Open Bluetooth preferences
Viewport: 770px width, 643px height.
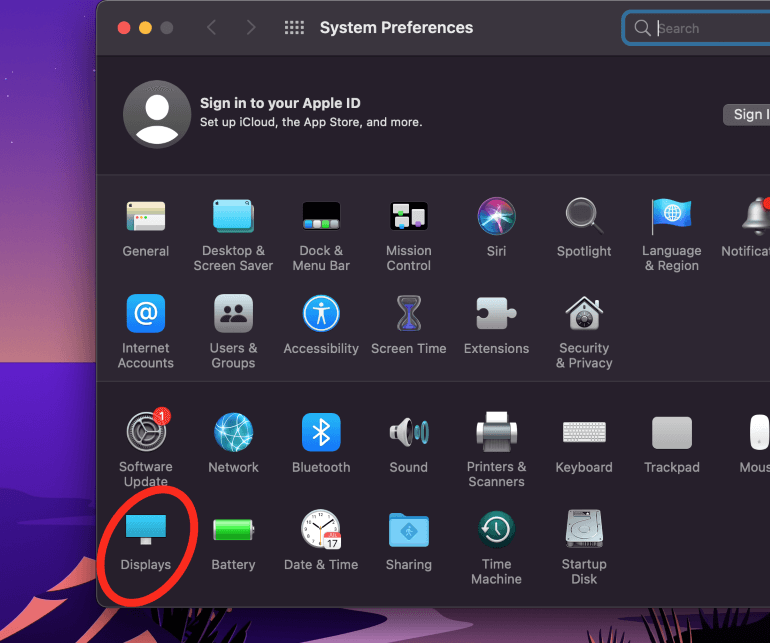pyautogui.click(x=321, y=433)
